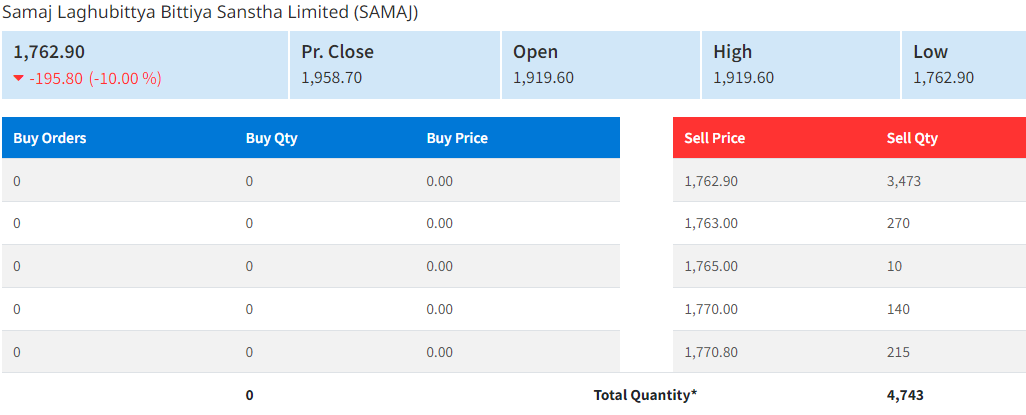Click the red down-arrow price change icon
1026x415 pixels.
tap(19, 78)
